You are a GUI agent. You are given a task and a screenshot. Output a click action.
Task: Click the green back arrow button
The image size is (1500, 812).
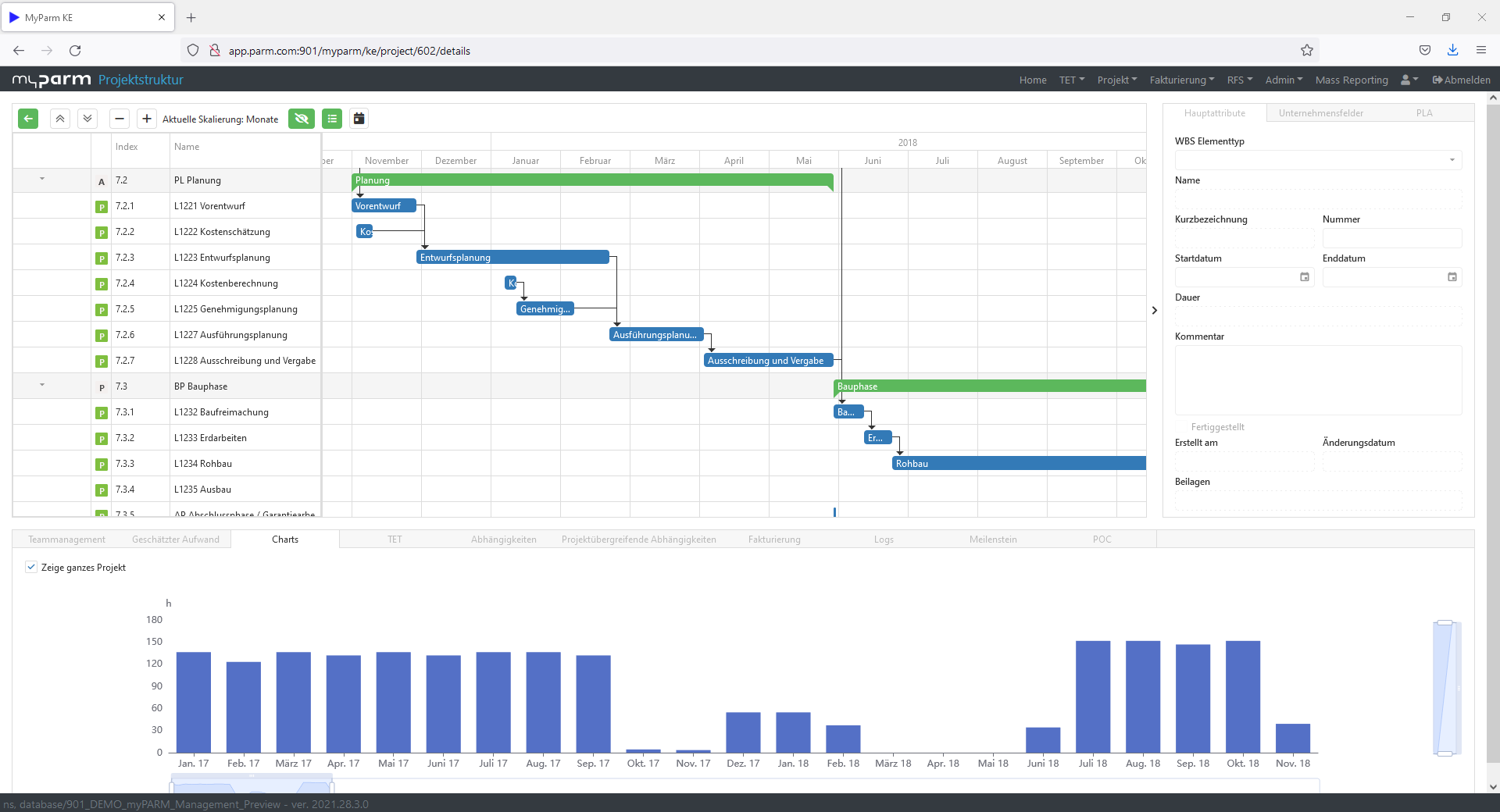[28, 119]
